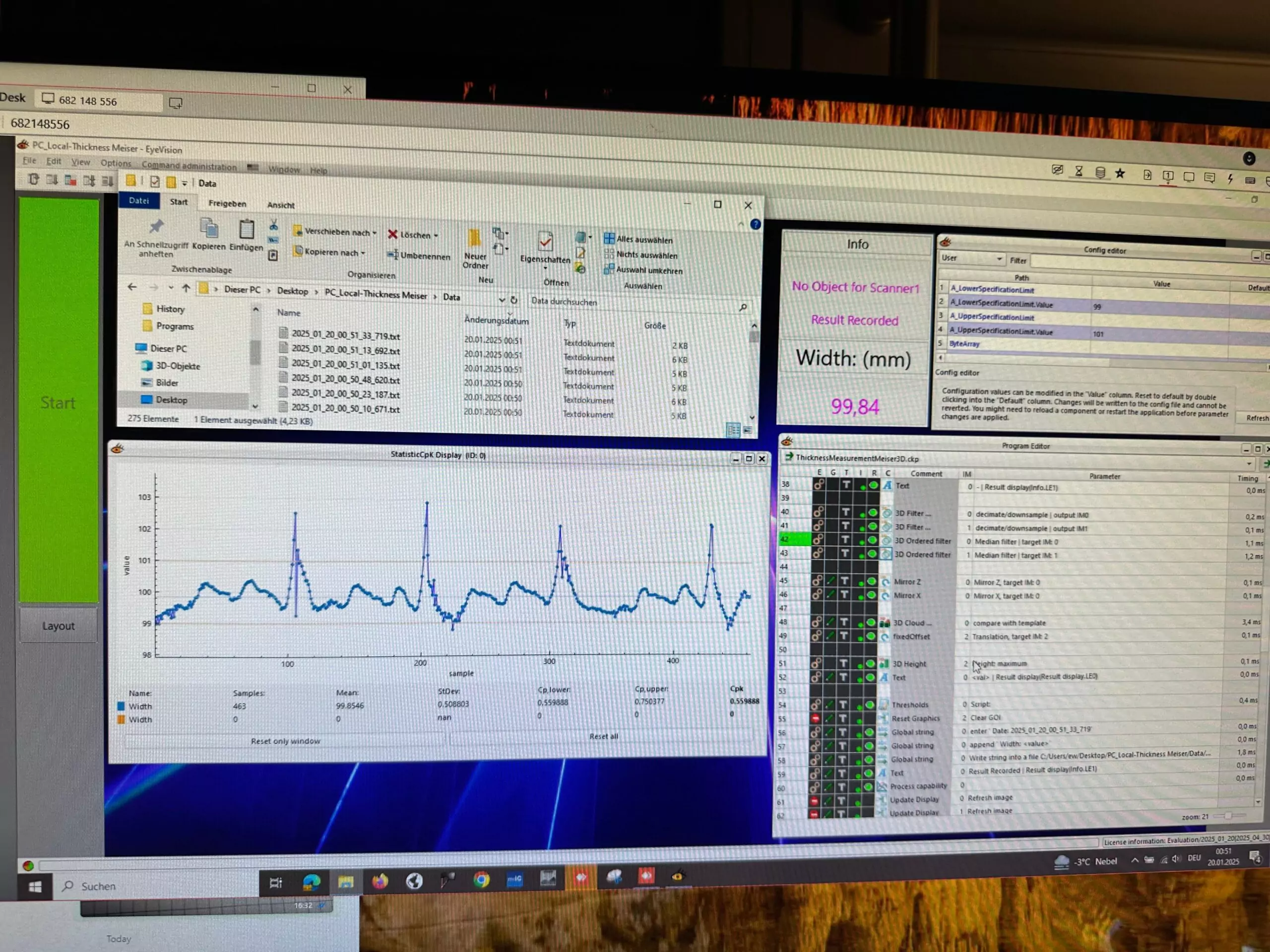Click the Kopieren icon in Explorer ribbon
This screenshot has width=1270, height=952.
(209, 229)
